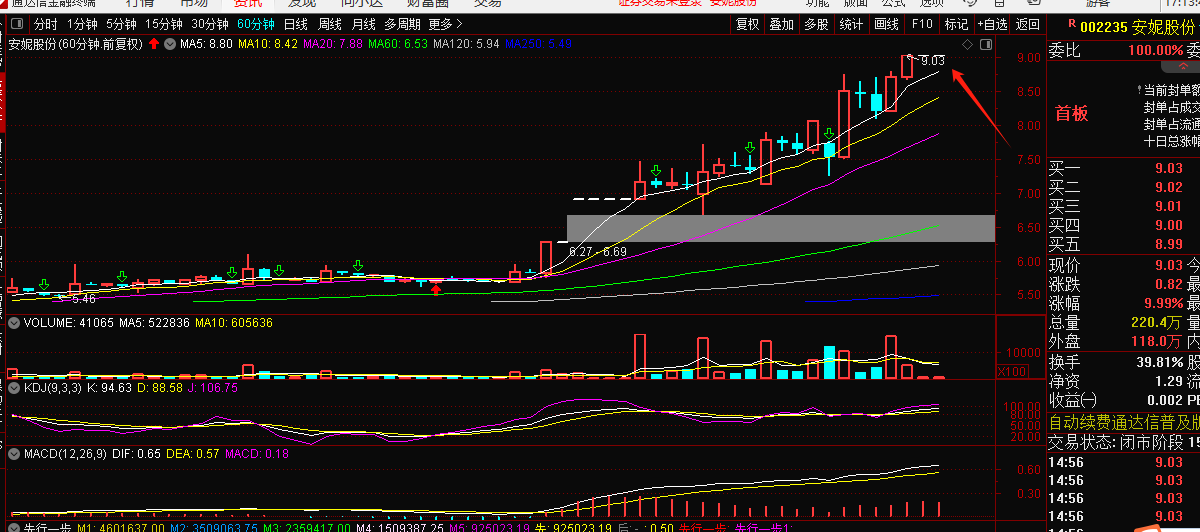Switch to 1分钟 chart period

tap(82, 24)
